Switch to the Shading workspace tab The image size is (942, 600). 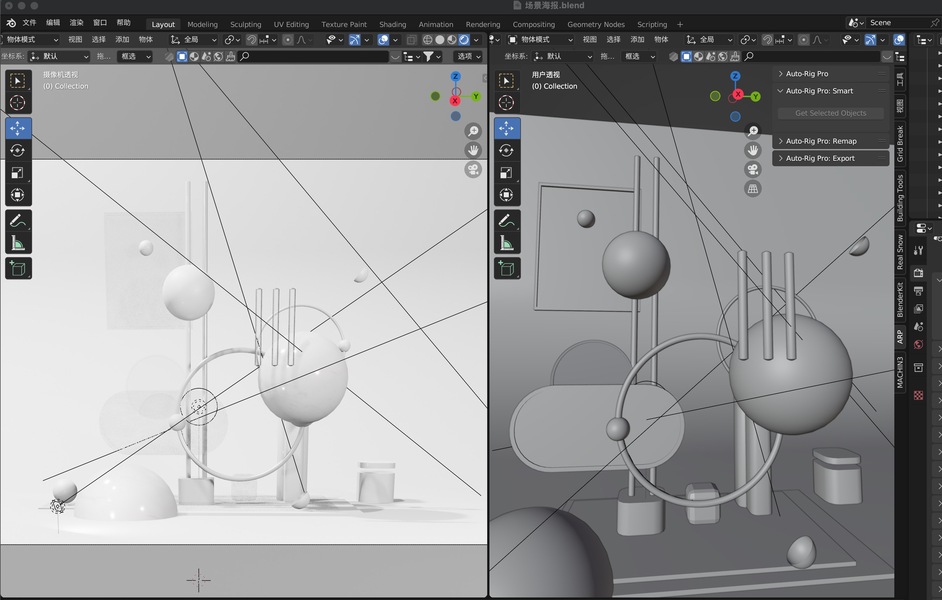click(392, 25)
